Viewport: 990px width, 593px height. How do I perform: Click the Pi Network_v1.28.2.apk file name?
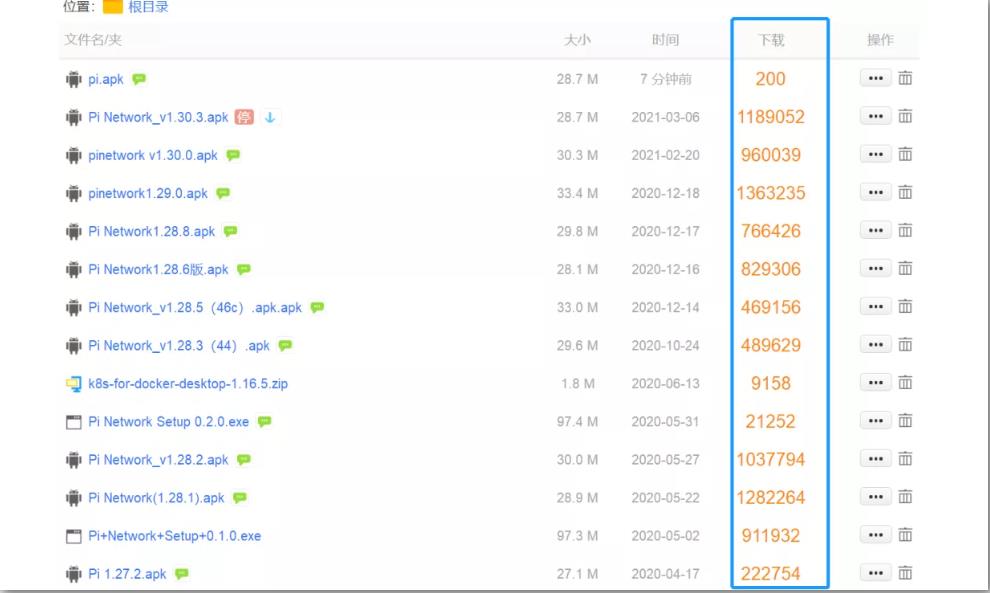click(158, 460)
